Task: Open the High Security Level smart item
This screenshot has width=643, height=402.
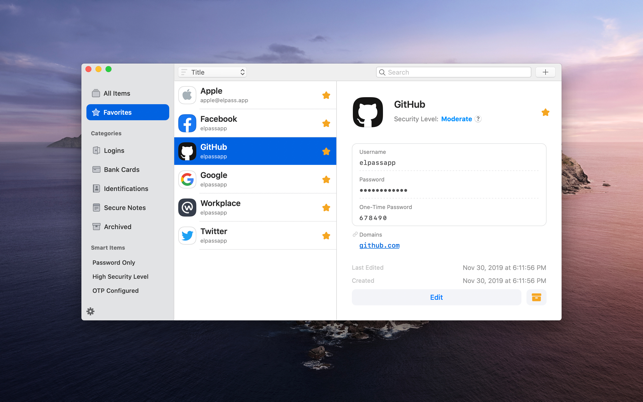Action: [120, 276]
